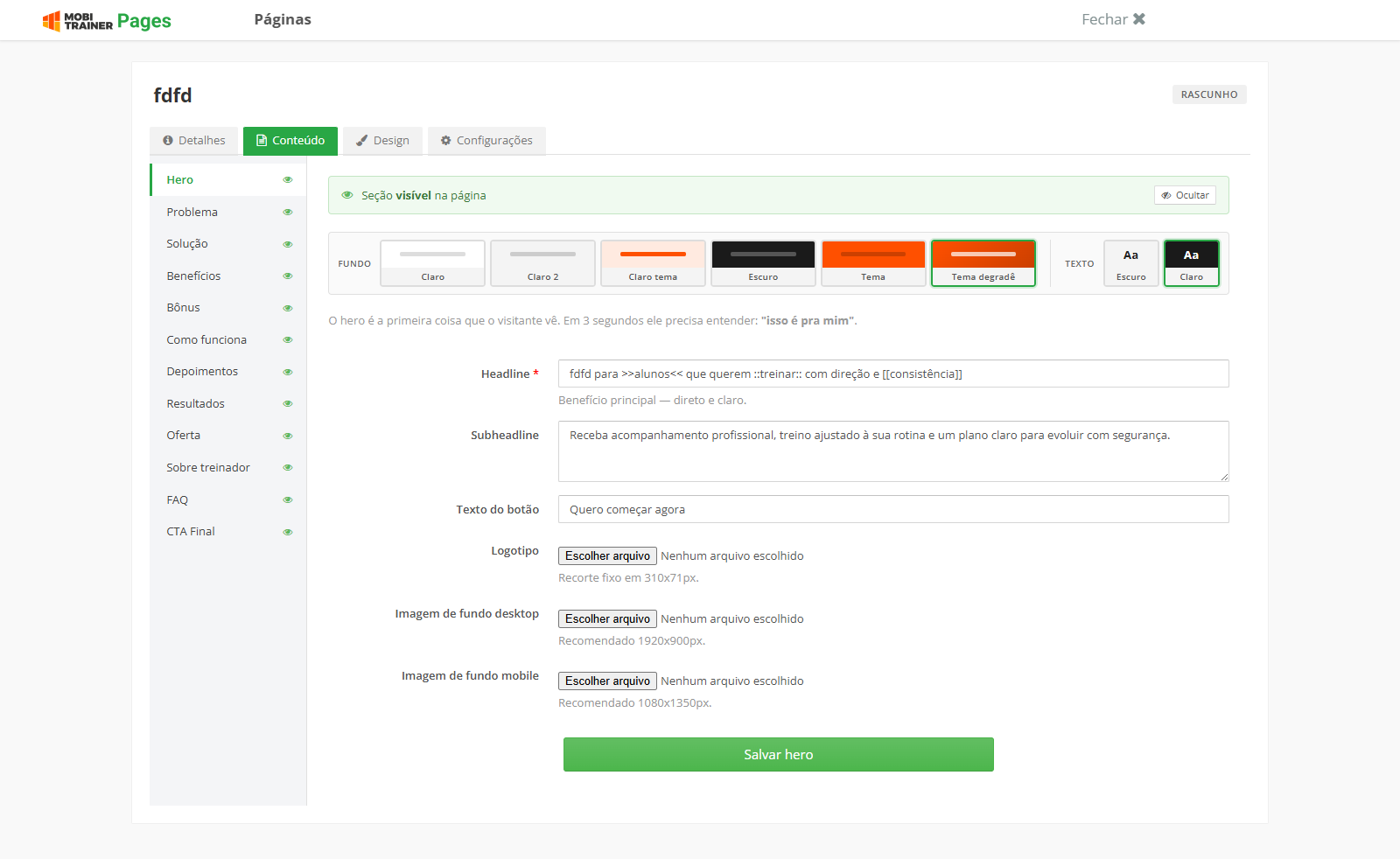Screen dimensions: 1400x859
Task: Open the Detalhes tab
Action: pyautogui.click(x=194, y=141)
